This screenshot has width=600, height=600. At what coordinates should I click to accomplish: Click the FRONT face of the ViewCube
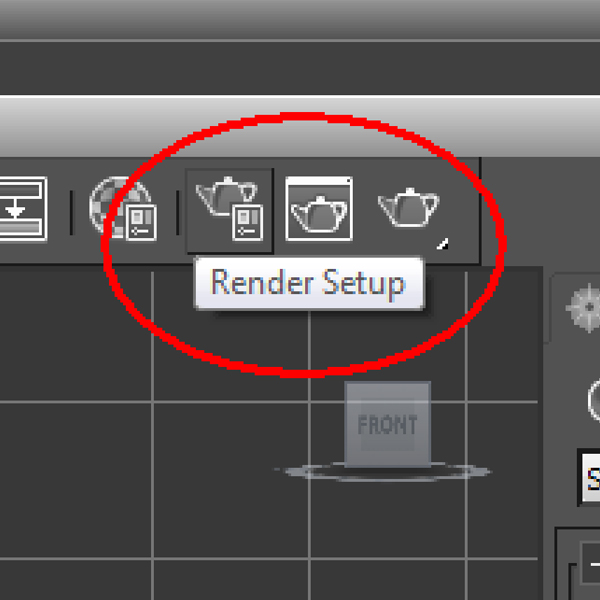click(x=388, y=424)
